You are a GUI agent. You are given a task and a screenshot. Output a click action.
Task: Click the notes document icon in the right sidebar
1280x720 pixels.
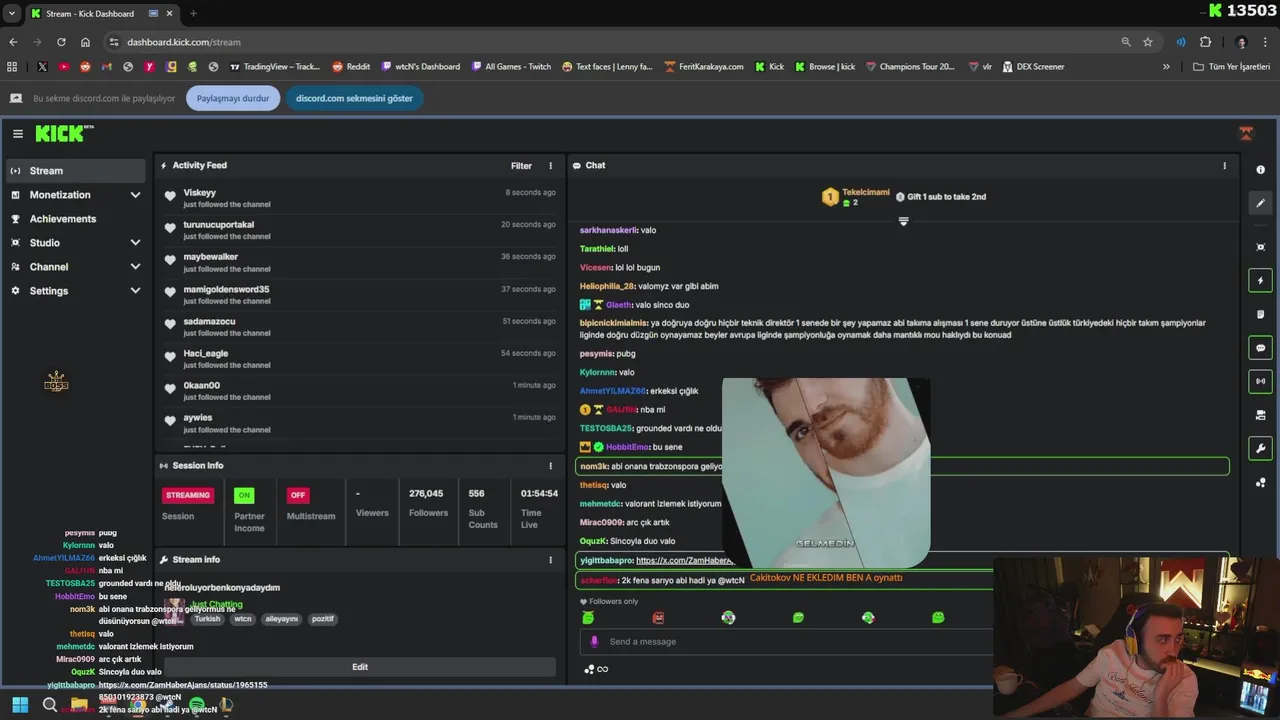tap(1260, 314)
